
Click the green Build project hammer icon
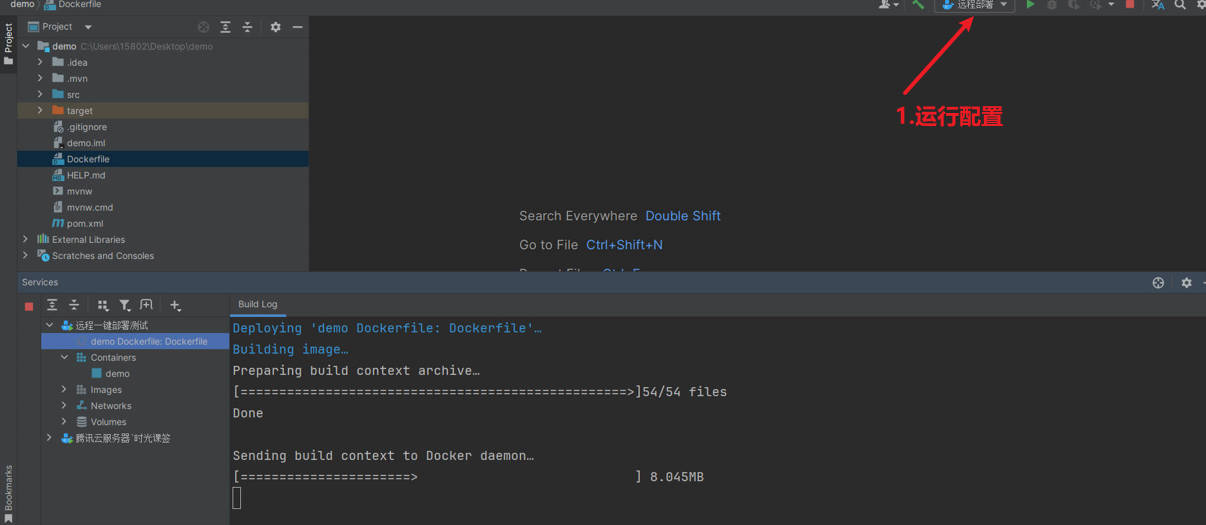917,5
